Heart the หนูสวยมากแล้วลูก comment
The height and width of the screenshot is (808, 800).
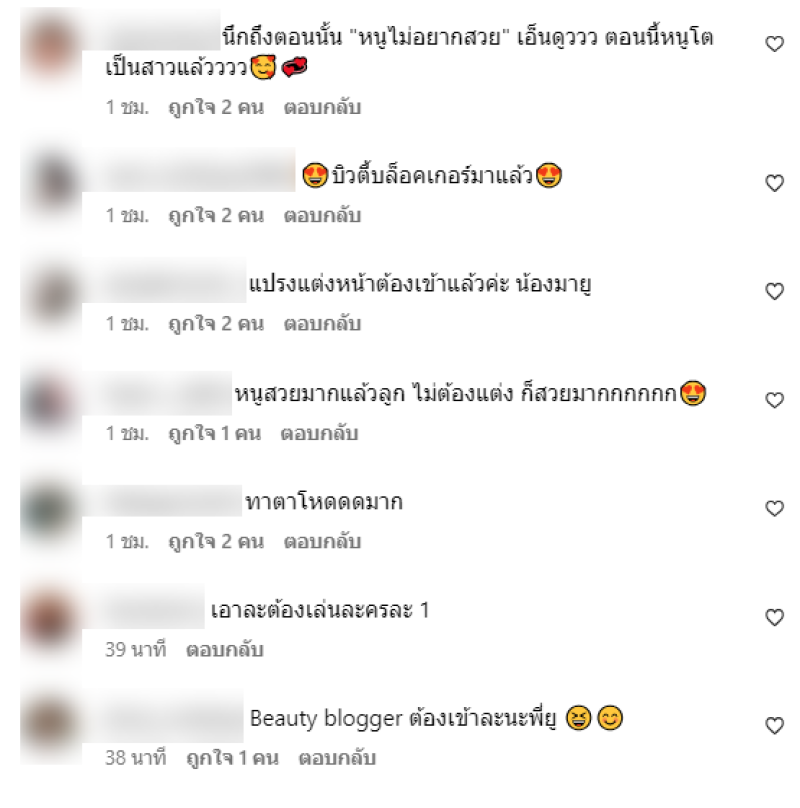pyautogui.click(x=774, y=400)
